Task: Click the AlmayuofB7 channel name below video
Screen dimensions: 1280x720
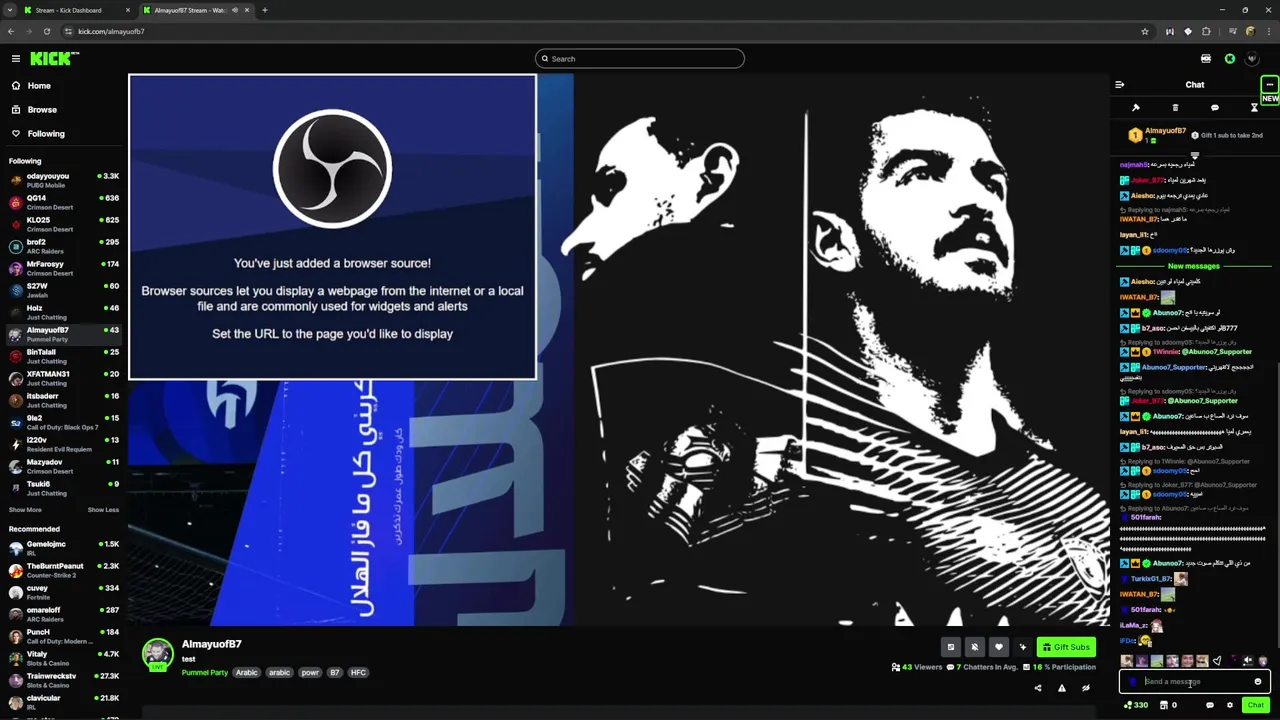Action: pyautogui.click(x=211, y=644)
